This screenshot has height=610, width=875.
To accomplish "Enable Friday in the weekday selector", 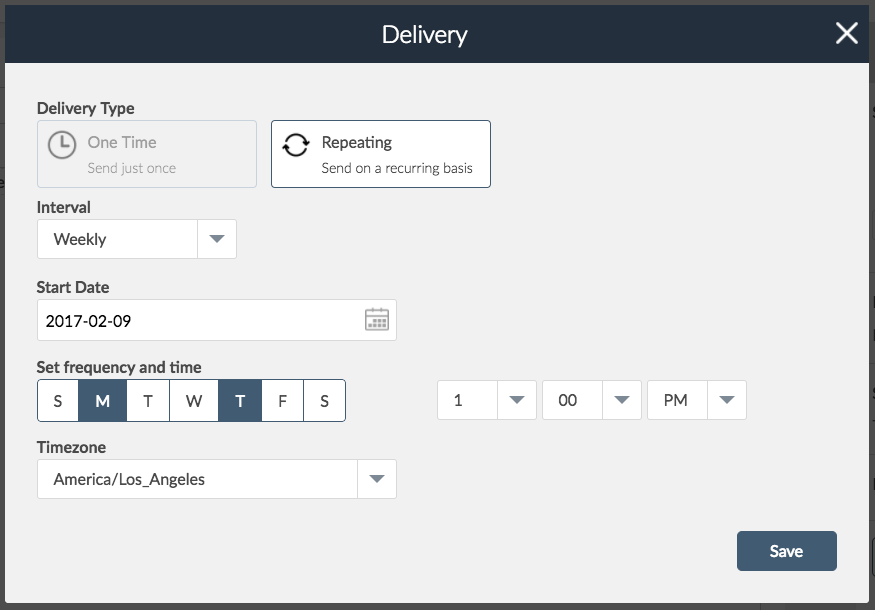I will [282, 401].
